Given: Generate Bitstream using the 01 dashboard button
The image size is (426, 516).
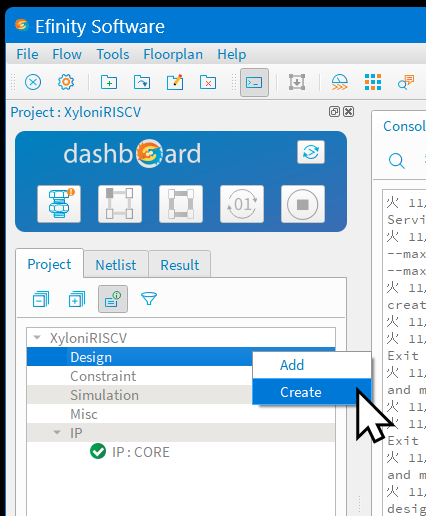Looking at the screenshot, I should pos(242,204).
